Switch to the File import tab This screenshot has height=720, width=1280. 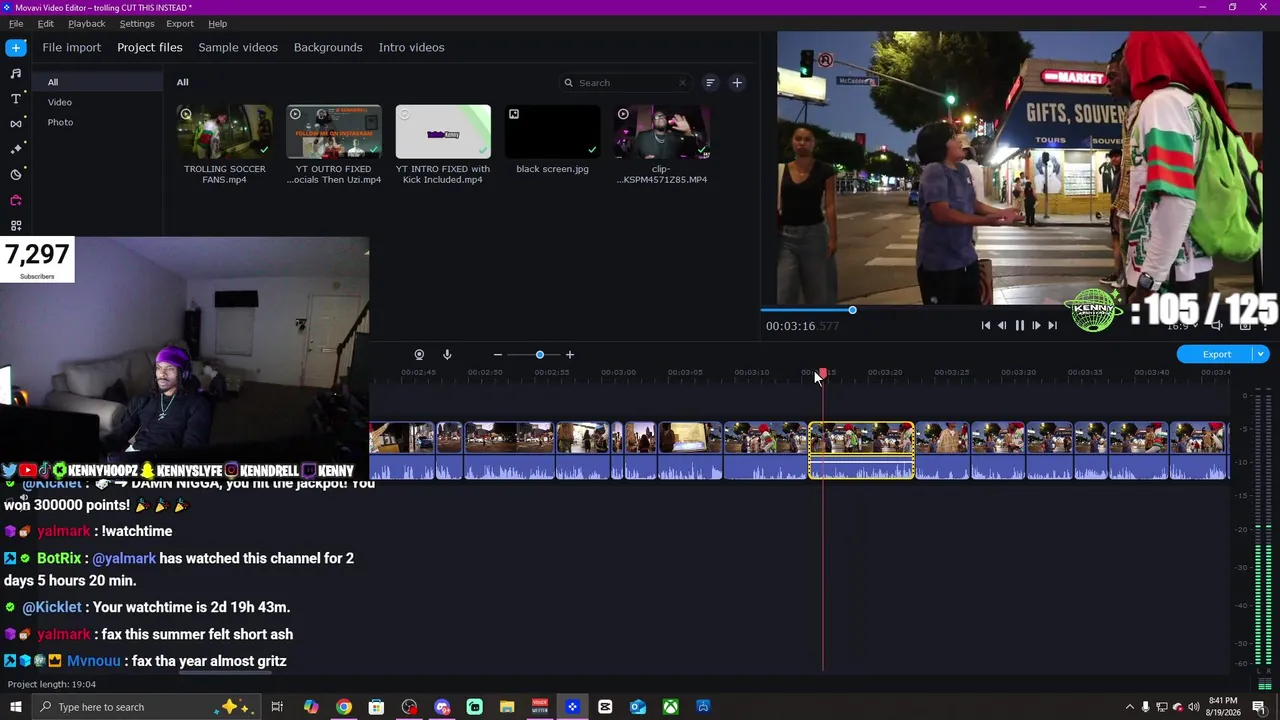click(x=72, y=47)
